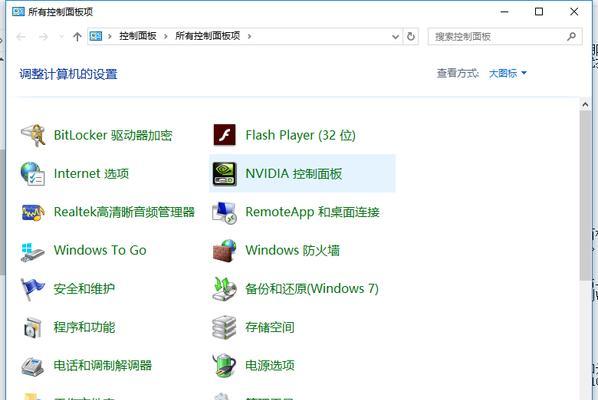Open the BitLocker drive encryption icon
The width and height of the screenshot is (598, 400).
click(x=33, y=135)
